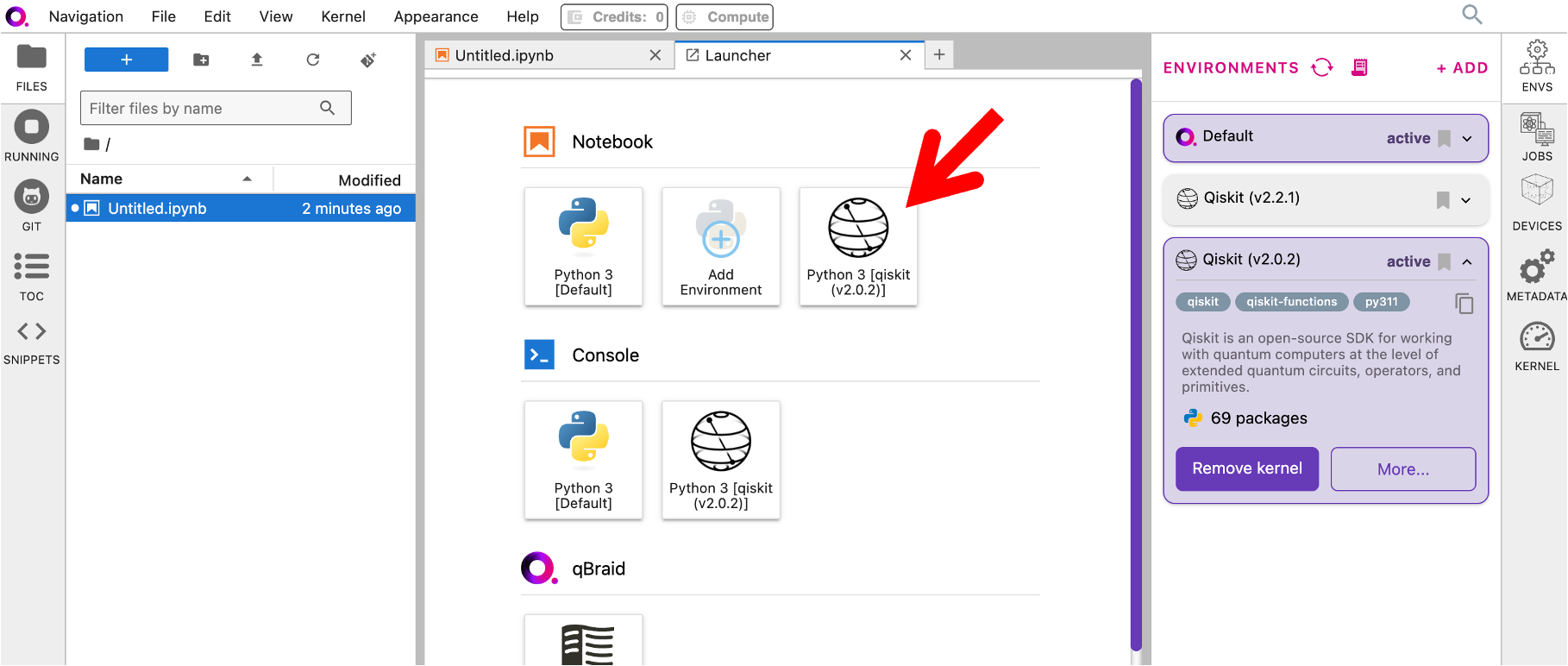Open the Jobs panel
Image resolution: width=1568 pixels, height=666 pixels.
[x=1537, y=137]
